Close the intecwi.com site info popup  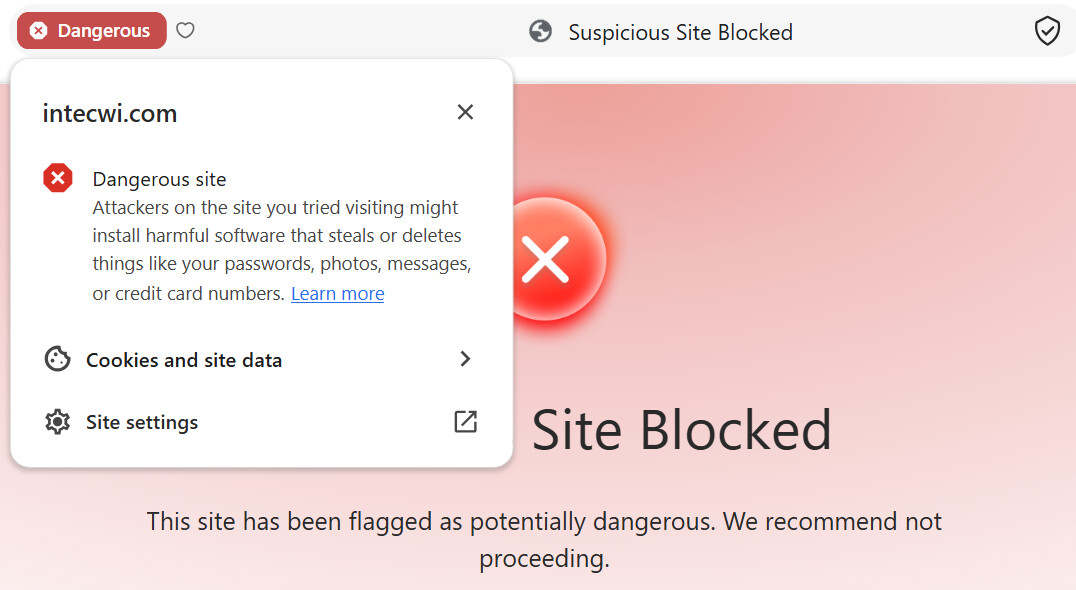465,112
